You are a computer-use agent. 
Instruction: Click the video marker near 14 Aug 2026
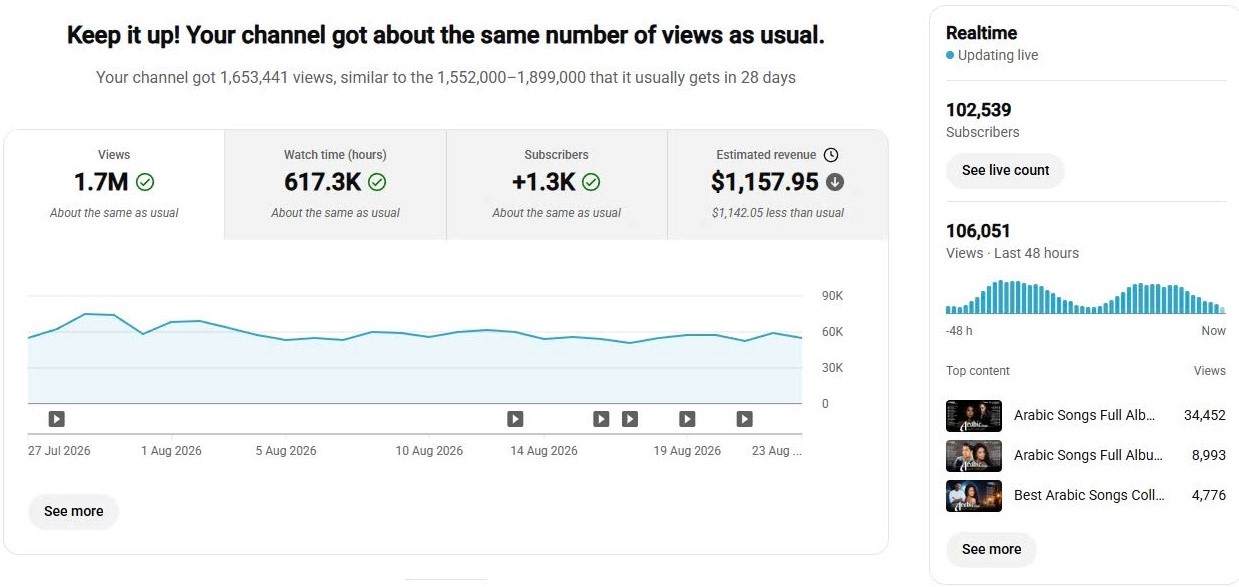coord(515,419)
